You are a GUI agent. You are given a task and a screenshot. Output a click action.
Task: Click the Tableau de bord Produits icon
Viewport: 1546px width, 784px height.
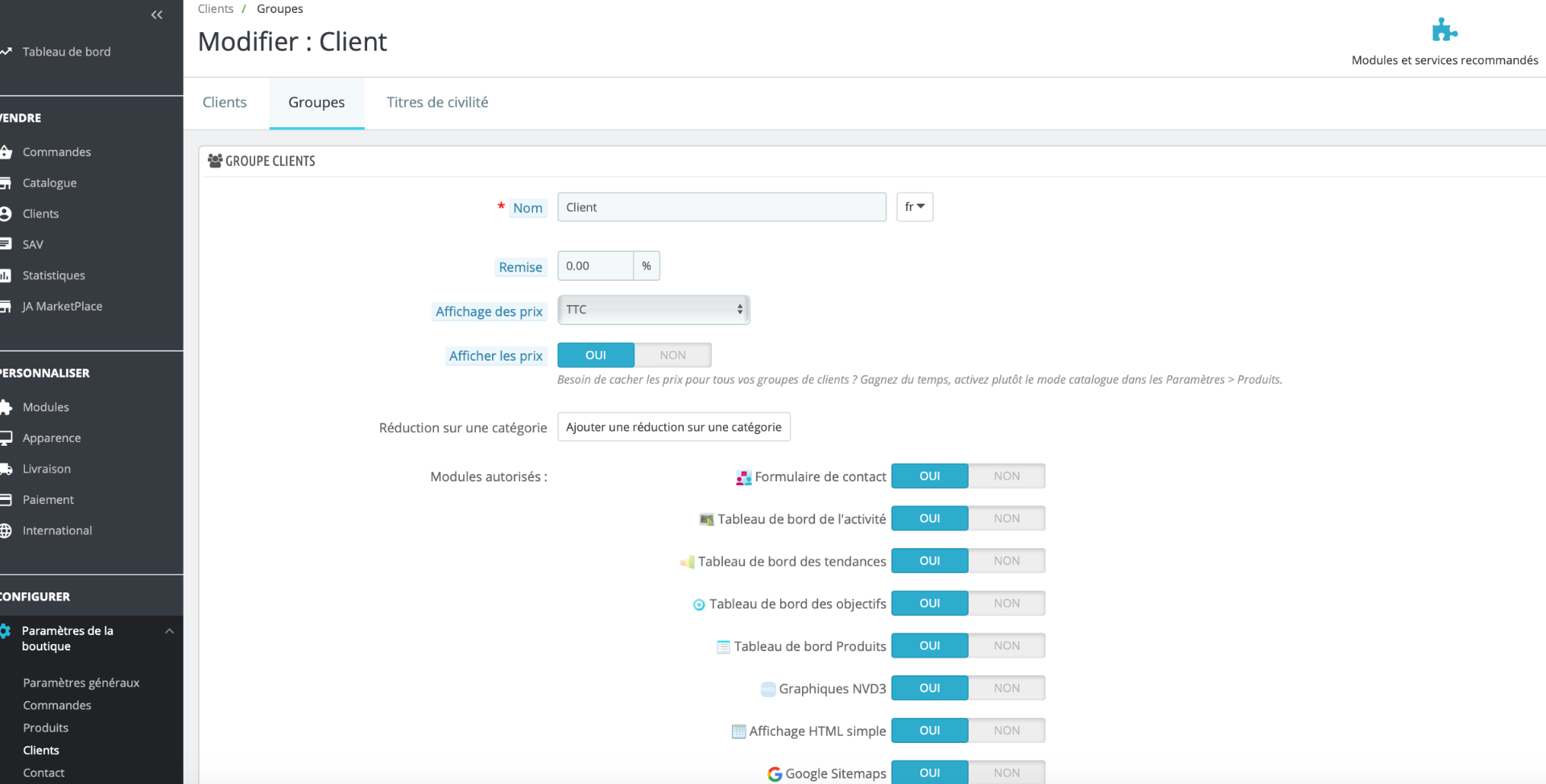[723, 647]
